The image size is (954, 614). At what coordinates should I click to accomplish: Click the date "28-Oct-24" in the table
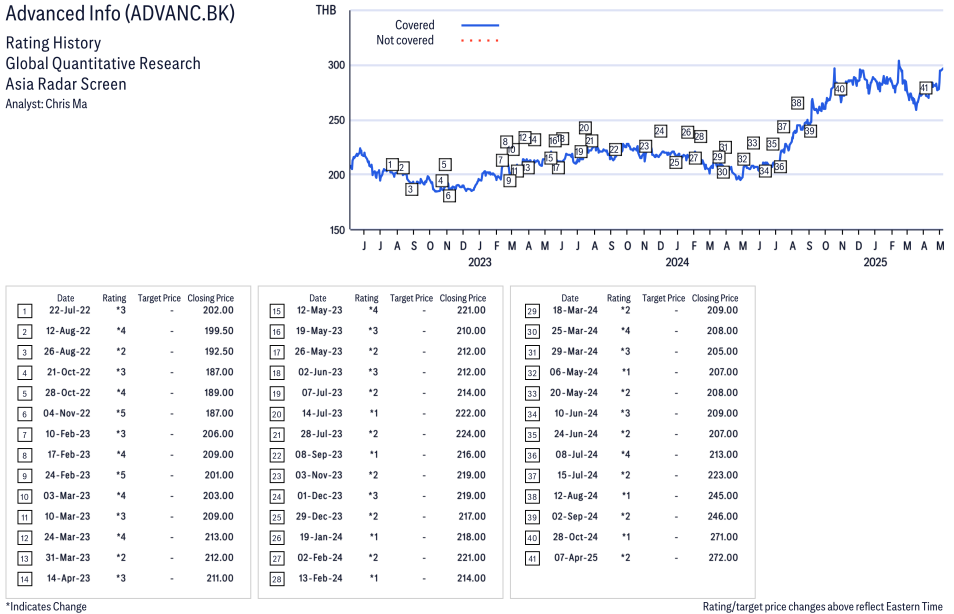[x=575, y=537]
